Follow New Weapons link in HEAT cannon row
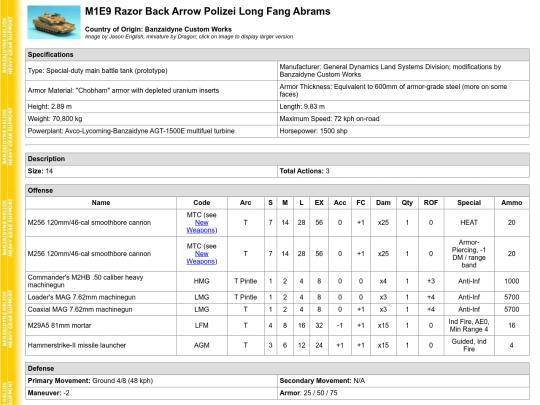 [x=201, y=226]
